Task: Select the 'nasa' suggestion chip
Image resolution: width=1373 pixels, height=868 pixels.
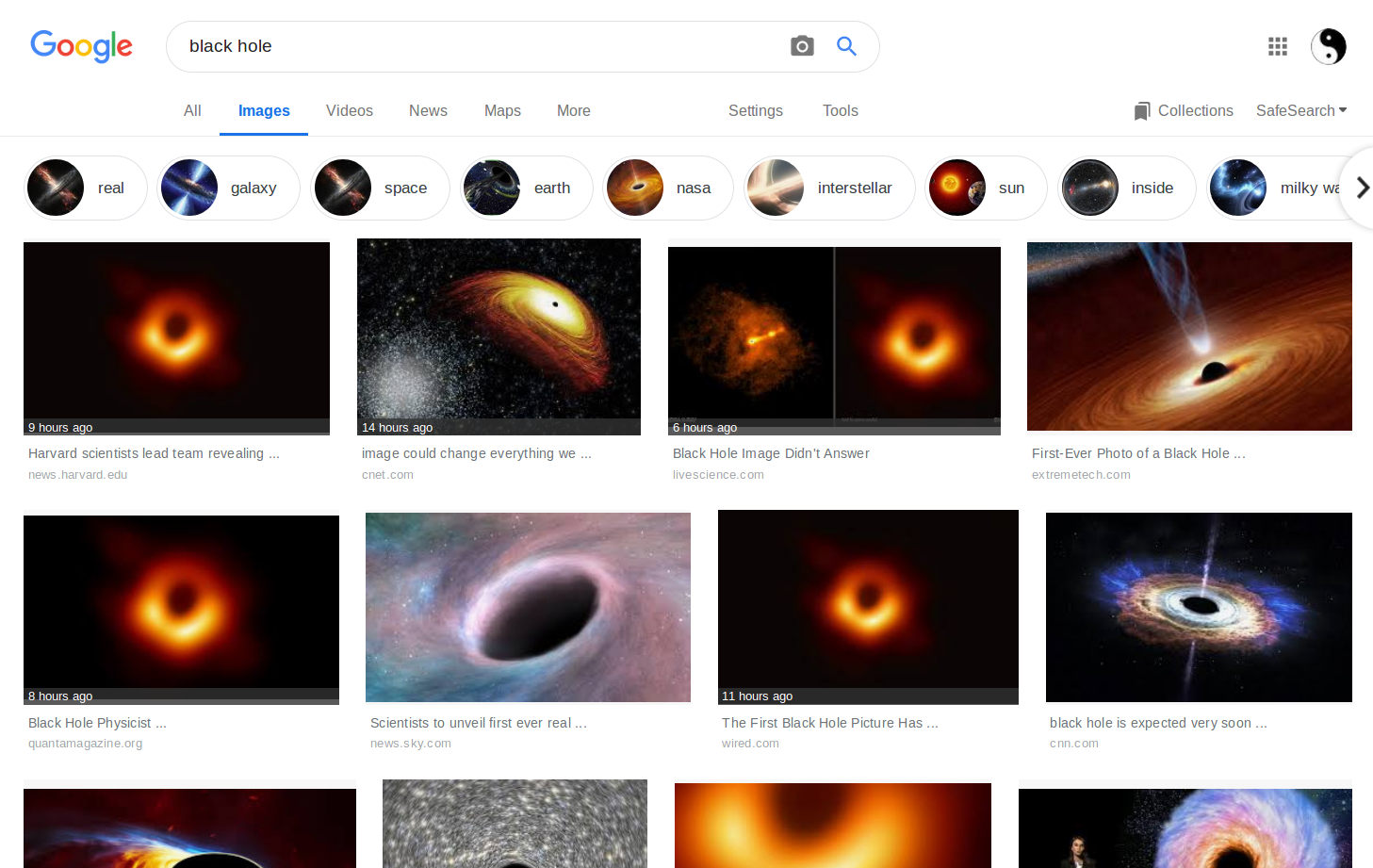Action: 667,188
